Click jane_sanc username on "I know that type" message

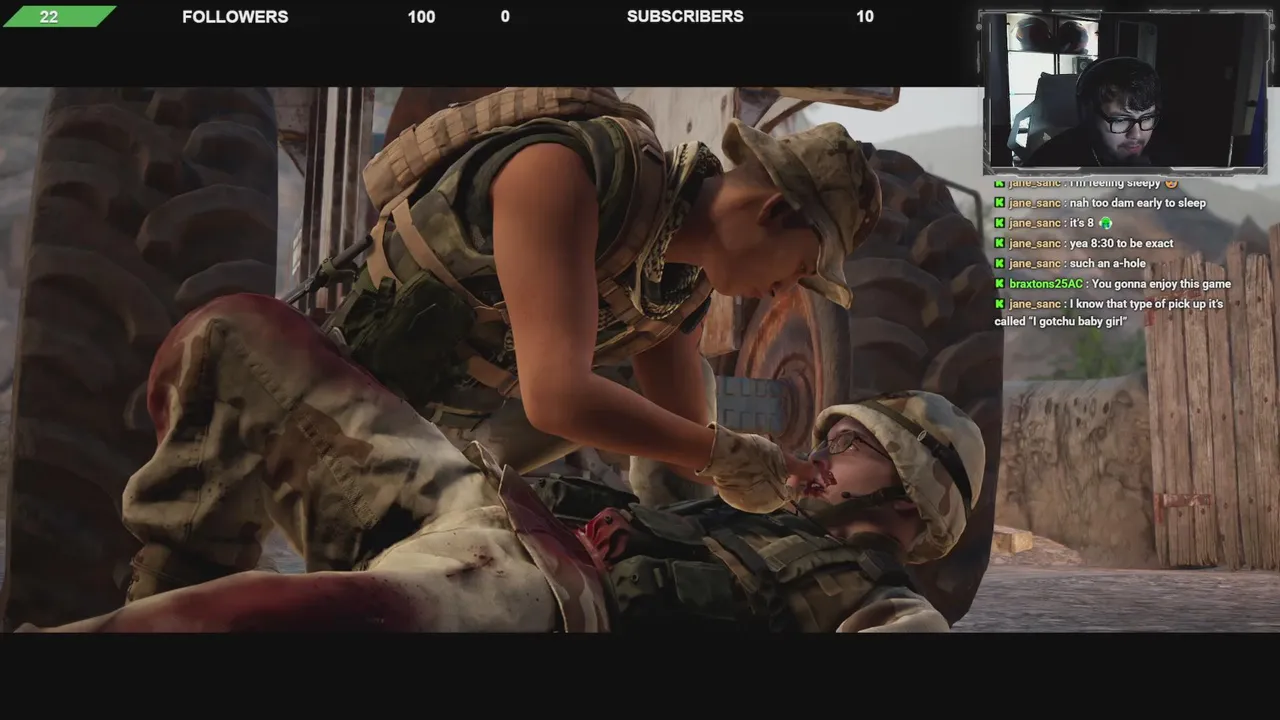pos(1035,304)
